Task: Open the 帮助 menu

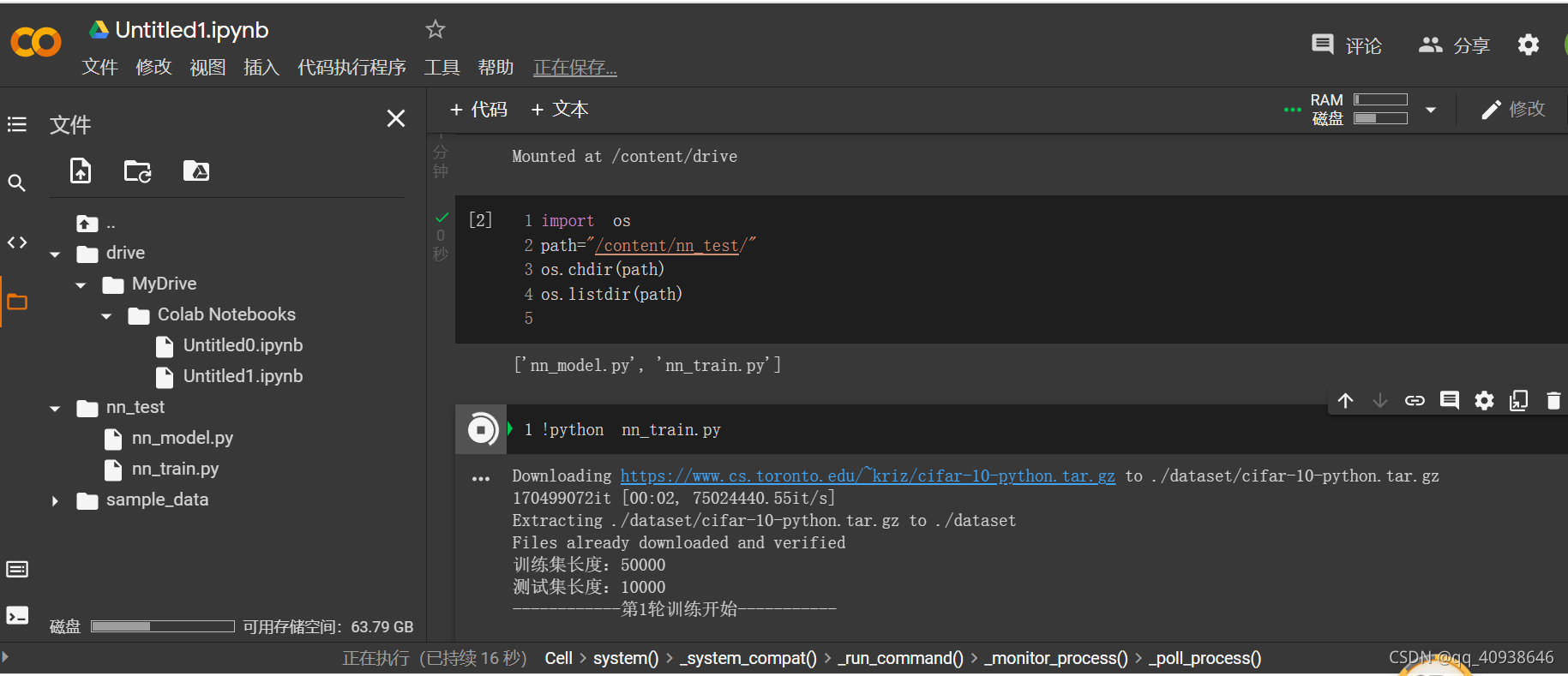Action: (496, 67)
